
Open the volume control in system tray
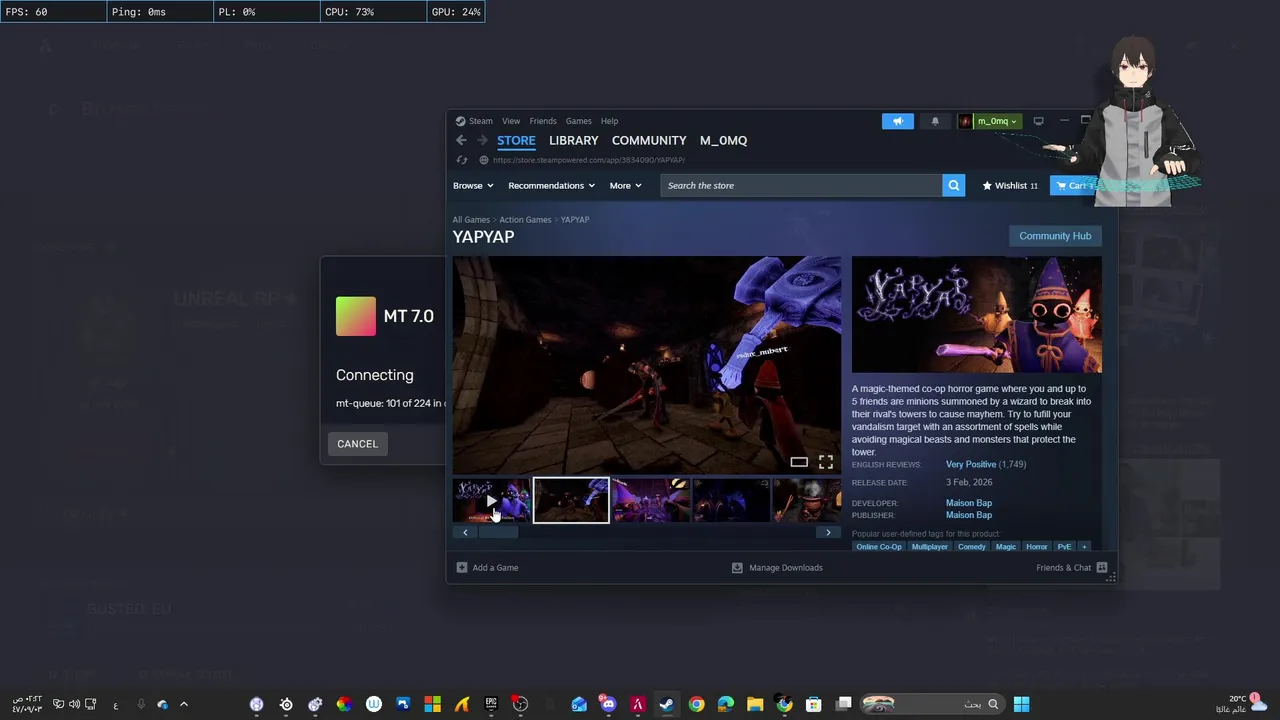point(74,704)
